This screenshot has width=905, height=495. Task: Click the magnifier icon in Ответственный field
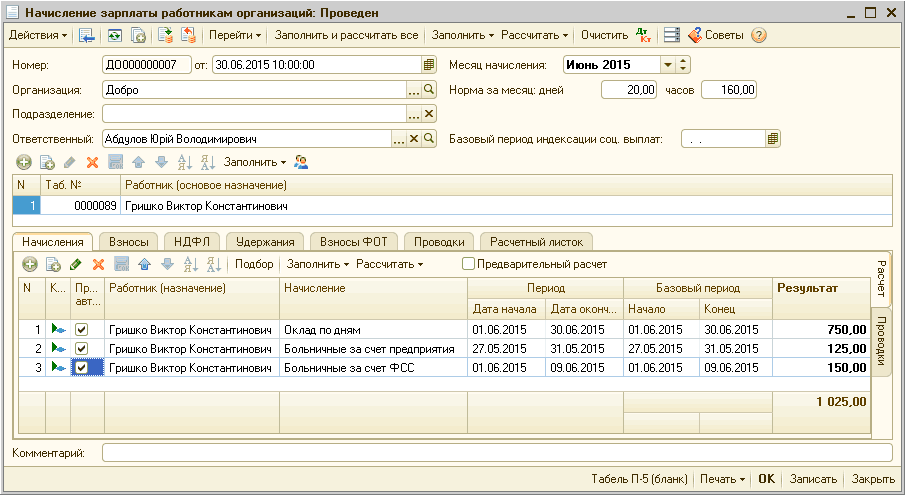(429, 138)
